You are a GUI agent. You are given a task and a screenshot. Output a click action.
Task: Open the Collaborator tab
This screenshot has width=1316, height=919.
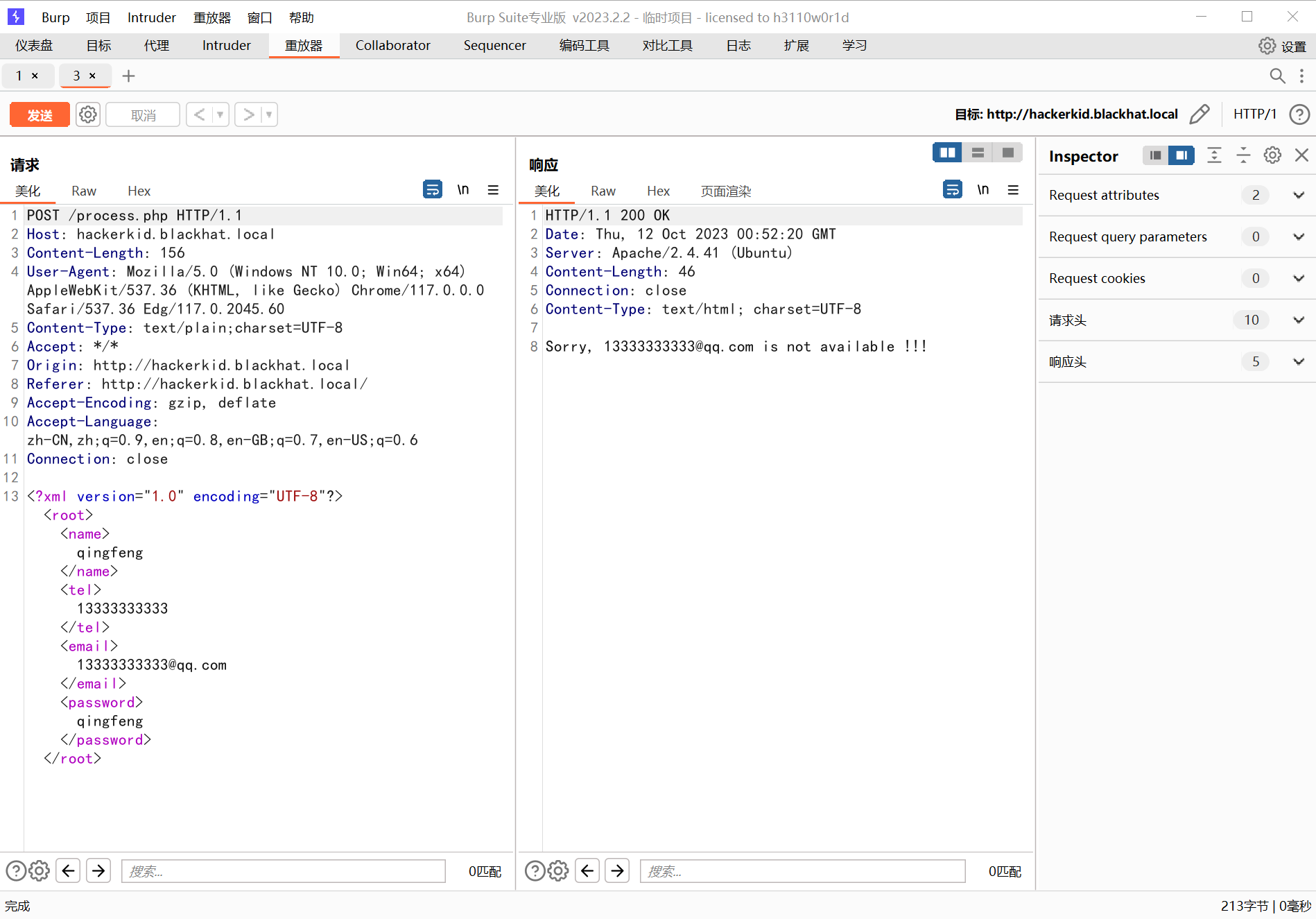point(392,46)
